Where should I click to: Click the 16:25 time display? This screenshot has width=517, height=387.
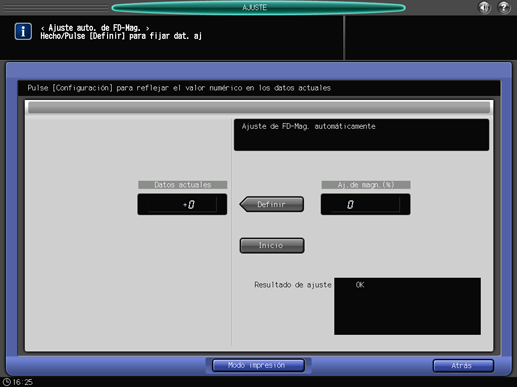pos(23,382)
